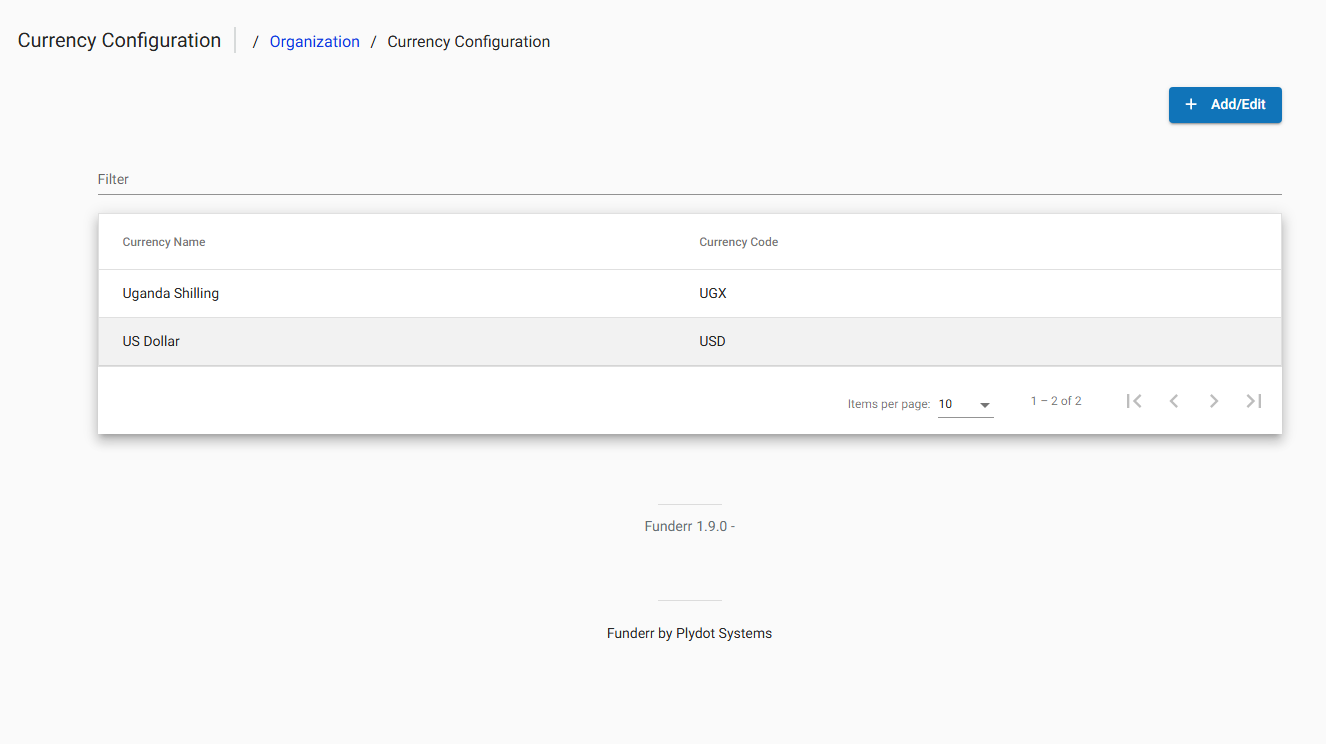Screen dimensions: 1326x744
Task: Open the Organization breadcrumb link
Action: pos(314,41)
